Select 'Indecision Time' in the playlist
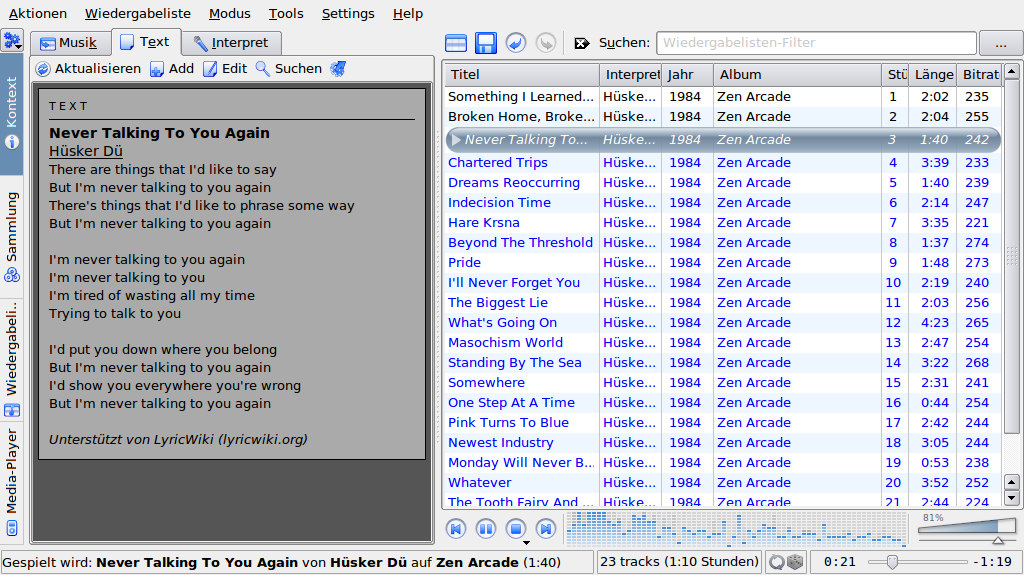This screenshot has width=1024, height=575. pyautogui.click(x=723, y=203)
